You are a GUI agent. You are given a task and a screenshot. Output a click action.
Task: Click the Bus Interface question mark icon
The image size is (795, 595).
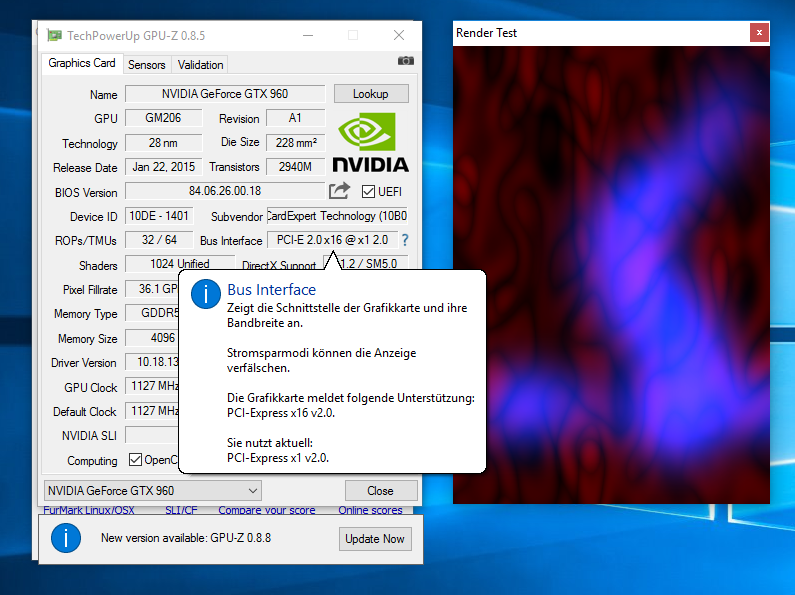[x=405, y=240]
